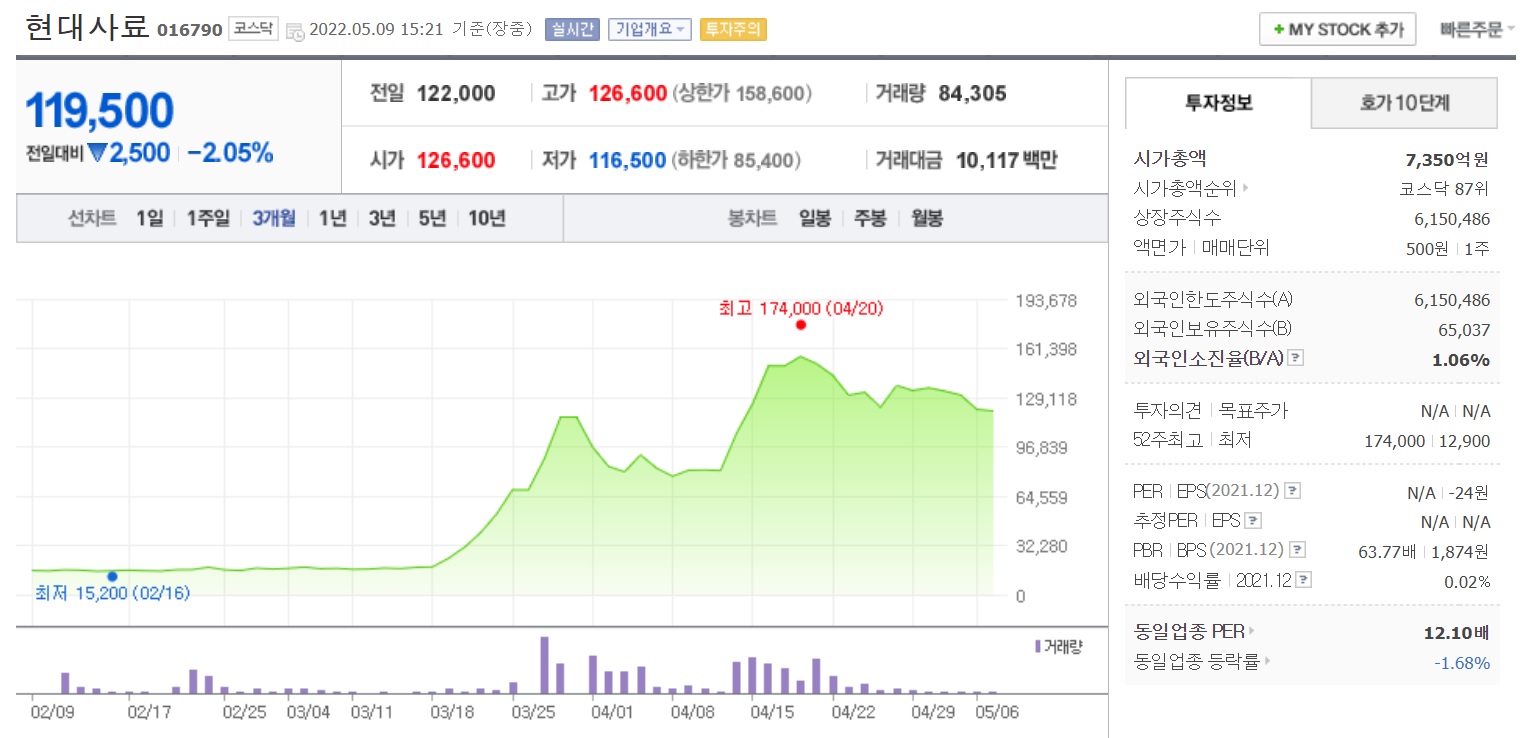Switch to the 호가 10단계 tab
This screenshot has height=738, width=1523.
tap(1403, 103)
